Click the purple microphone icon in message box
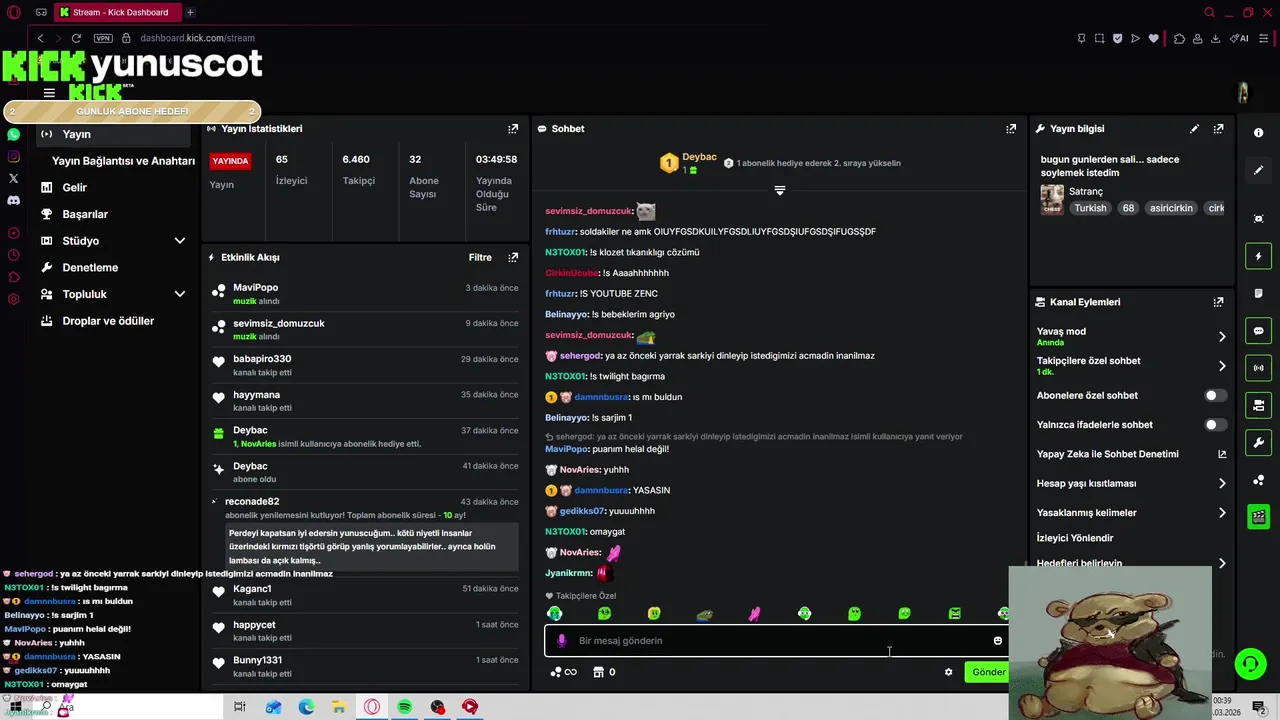This screenshot has width=1280, height=720. [x=561, y=641]
